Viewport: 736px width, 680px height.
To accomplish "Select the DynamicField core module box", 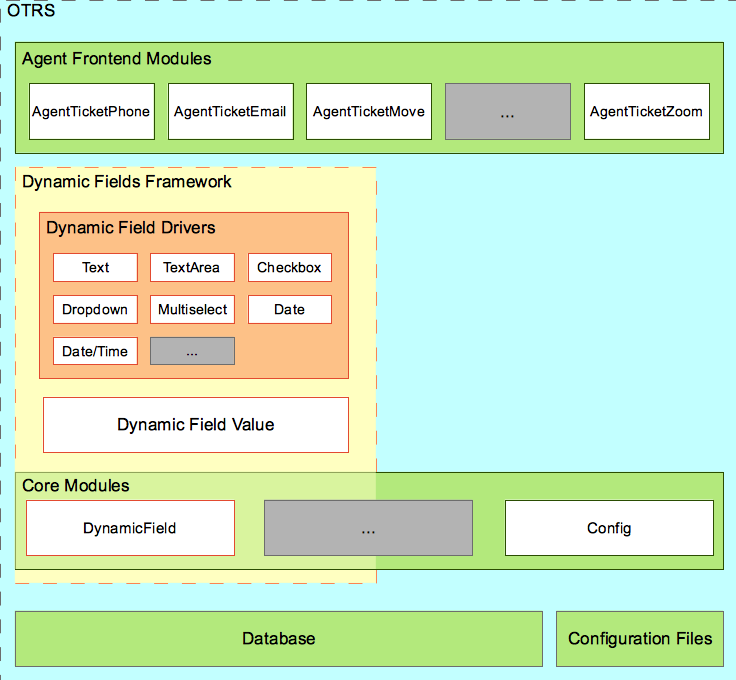I will pos(130,528).
